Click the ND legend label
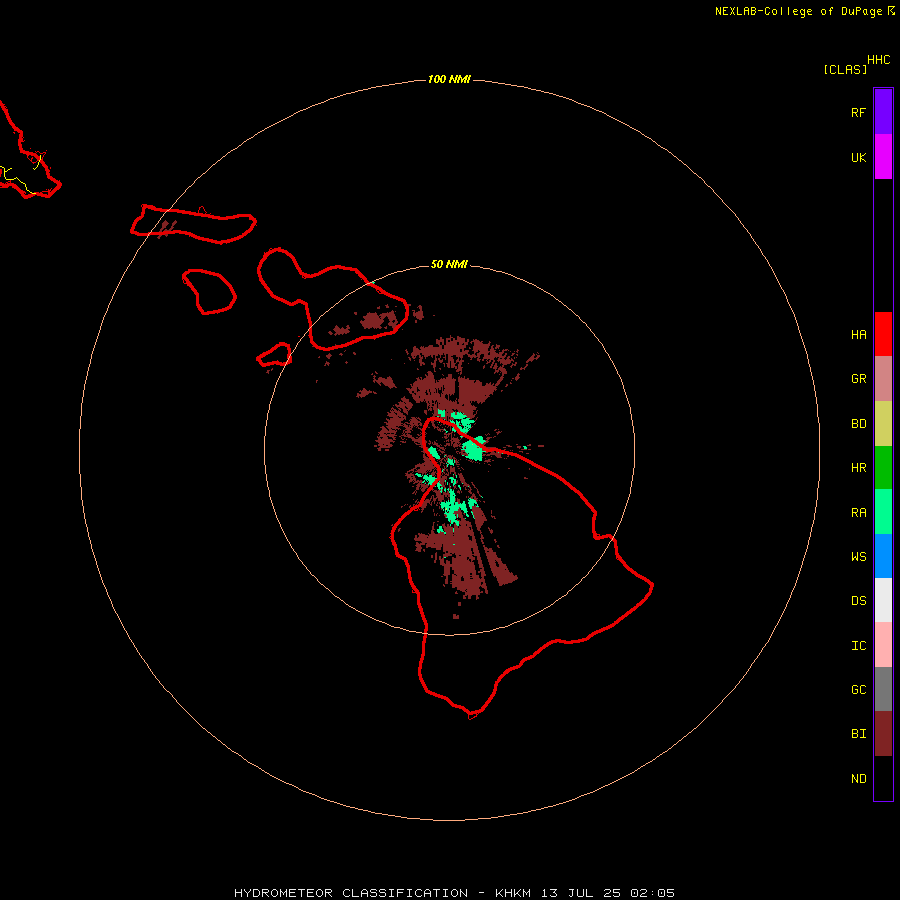This screenshot has width=900, height=900. click(x=858, y=779)
